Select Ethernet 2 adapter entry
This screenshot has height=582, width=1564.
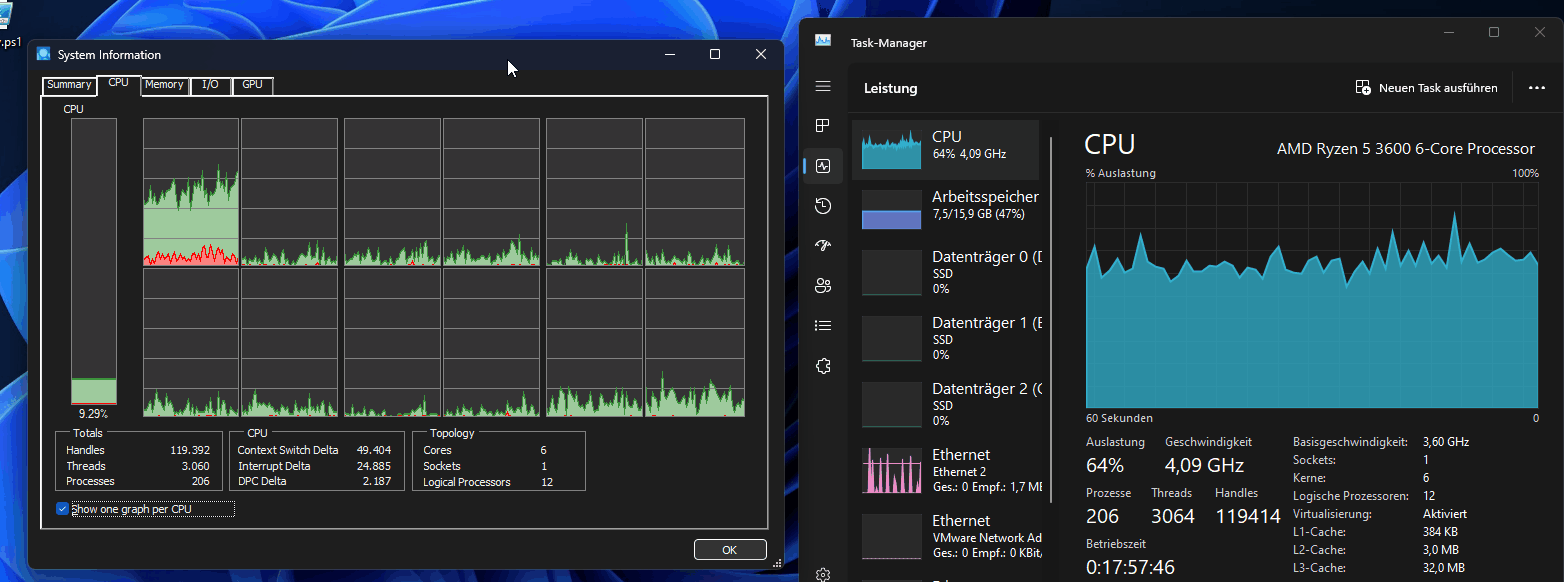(946, 470)
